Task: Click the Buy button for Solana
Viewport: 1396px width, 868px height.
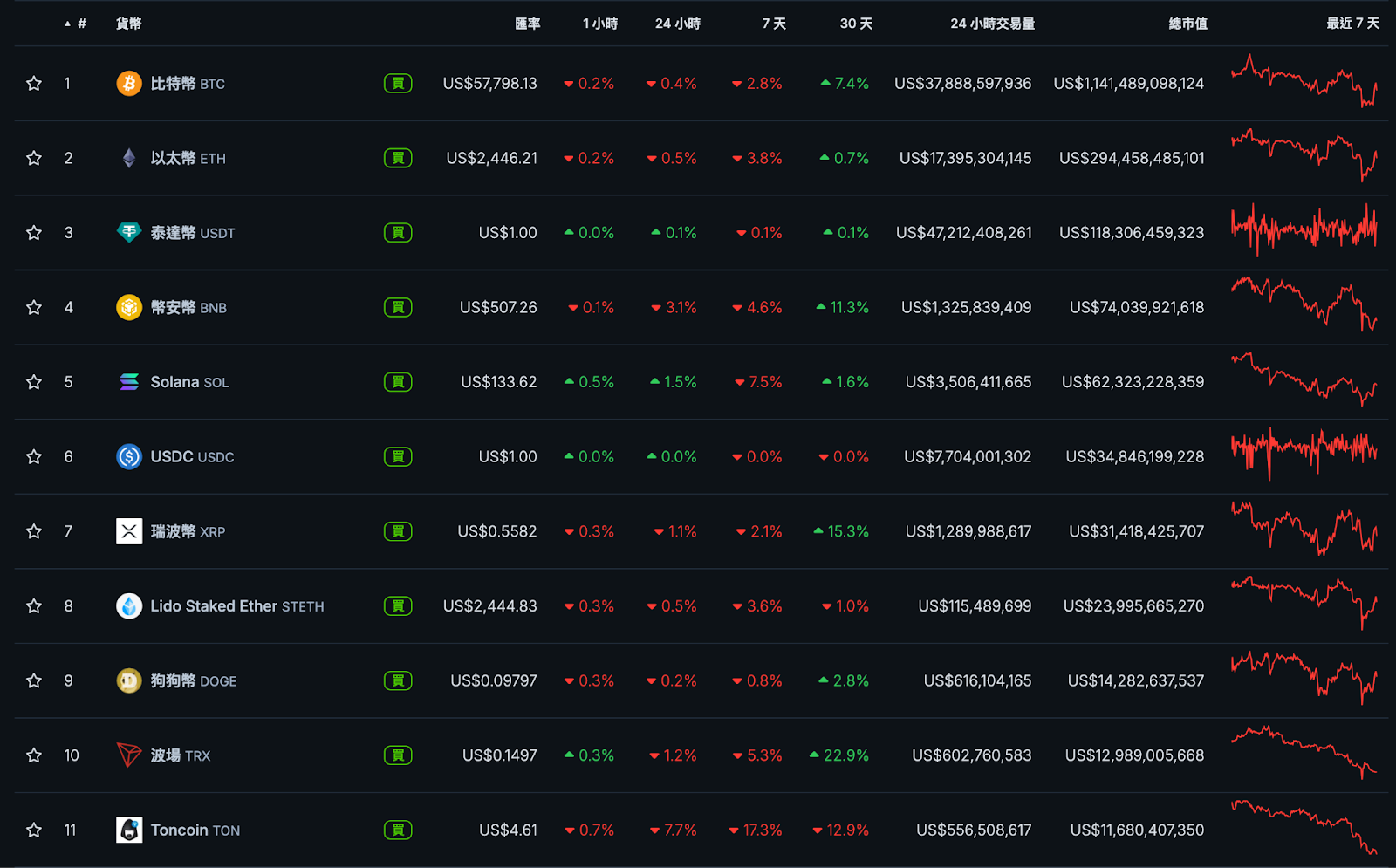Action: pyautogui.click(x=398, y=382)
